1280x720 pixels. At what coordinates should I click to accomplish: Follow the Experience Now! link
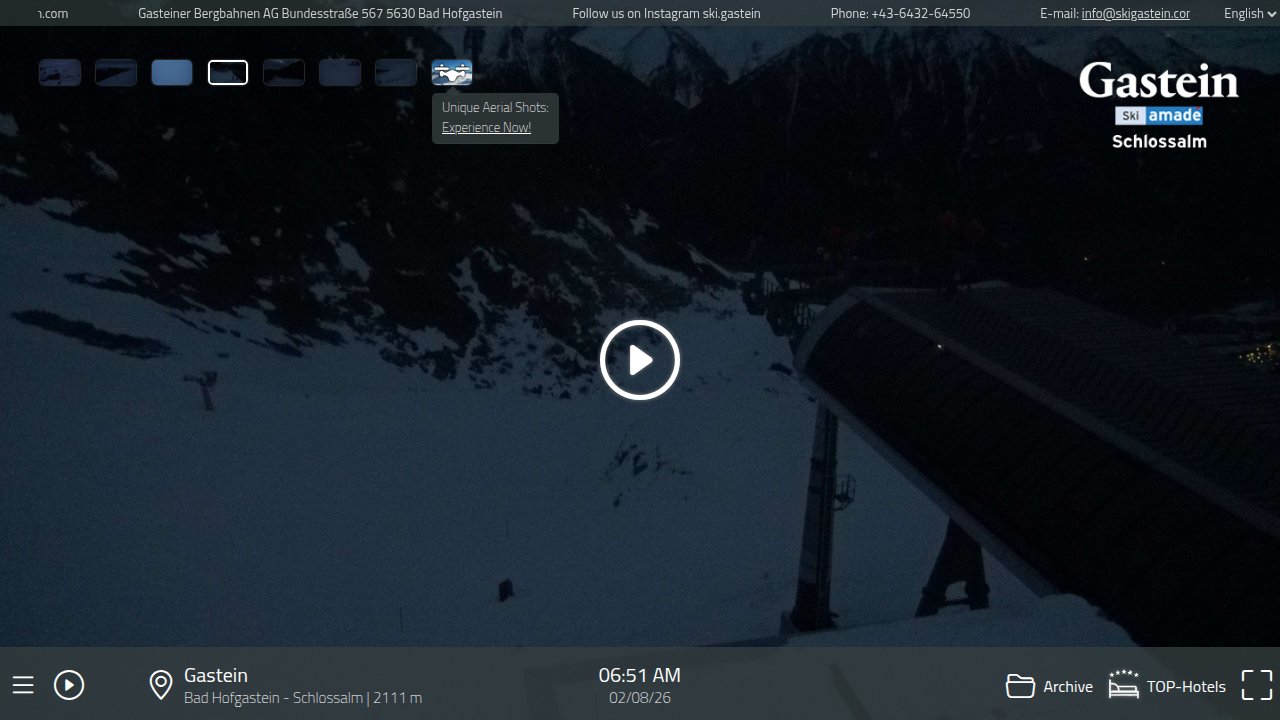pos(486,127)
